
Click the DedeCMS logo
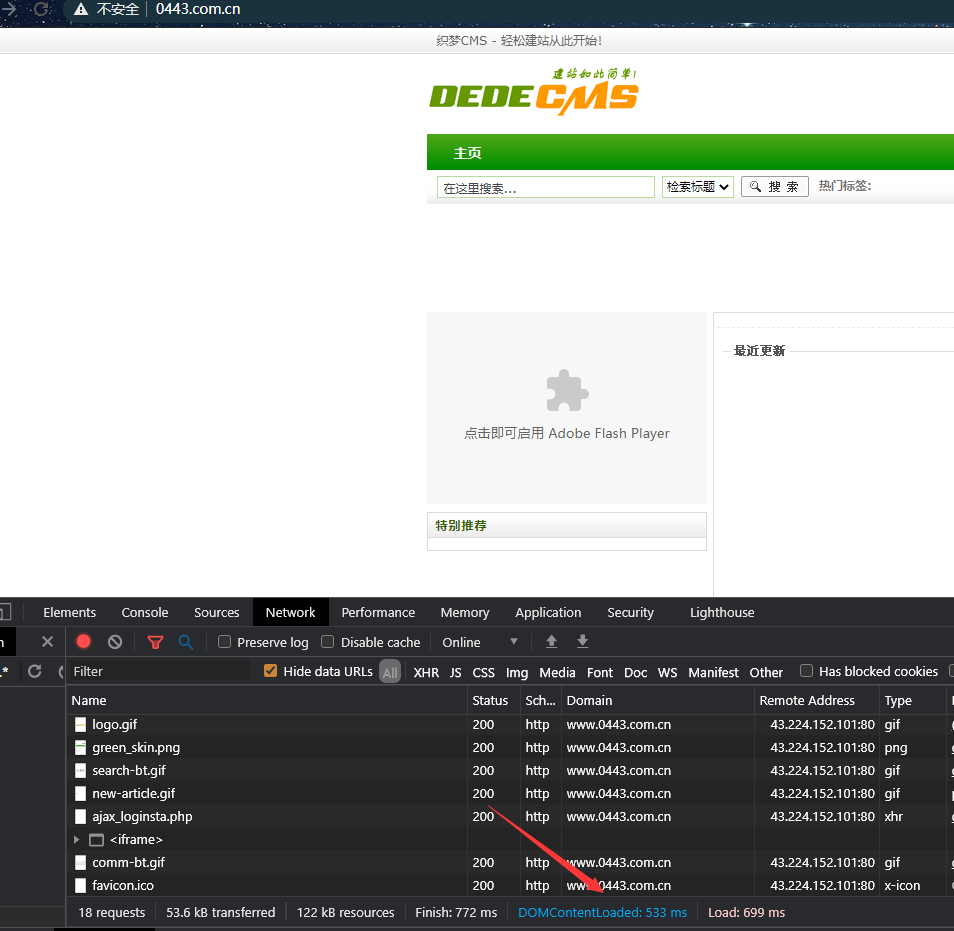click(534, 92)
